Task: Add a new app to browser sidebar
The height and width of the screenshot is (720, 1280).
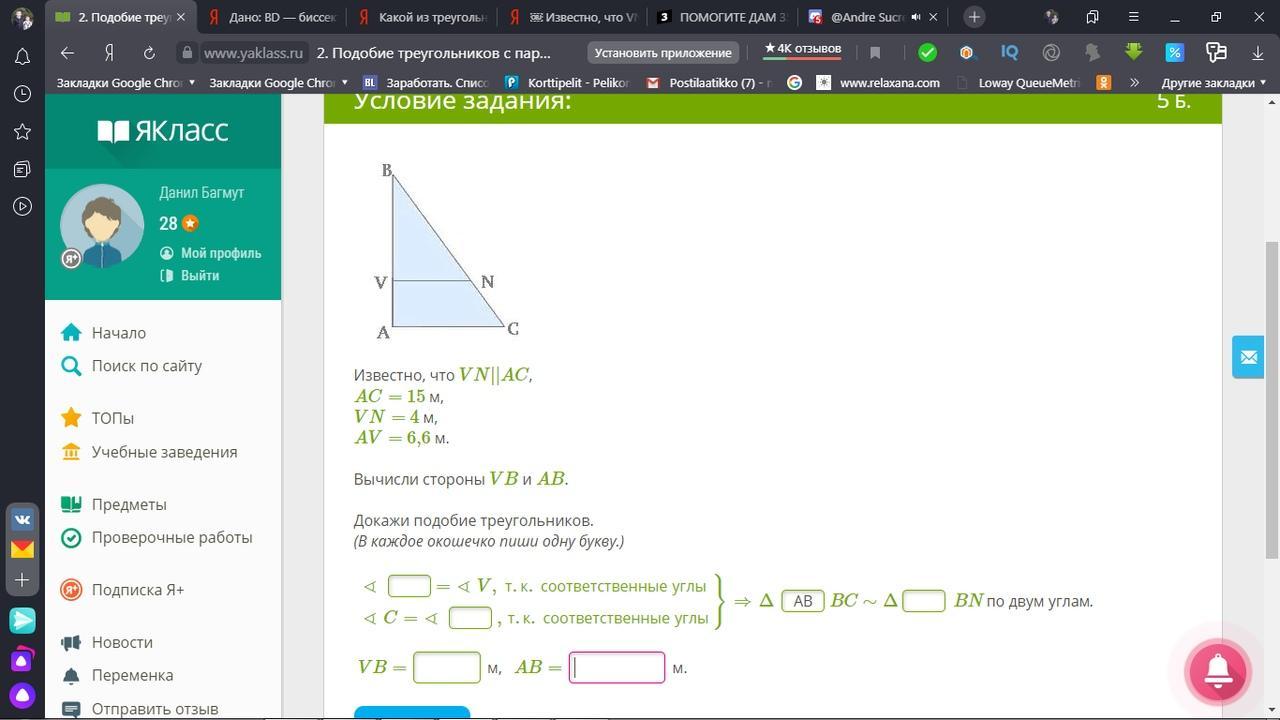Action: point(22,580)
